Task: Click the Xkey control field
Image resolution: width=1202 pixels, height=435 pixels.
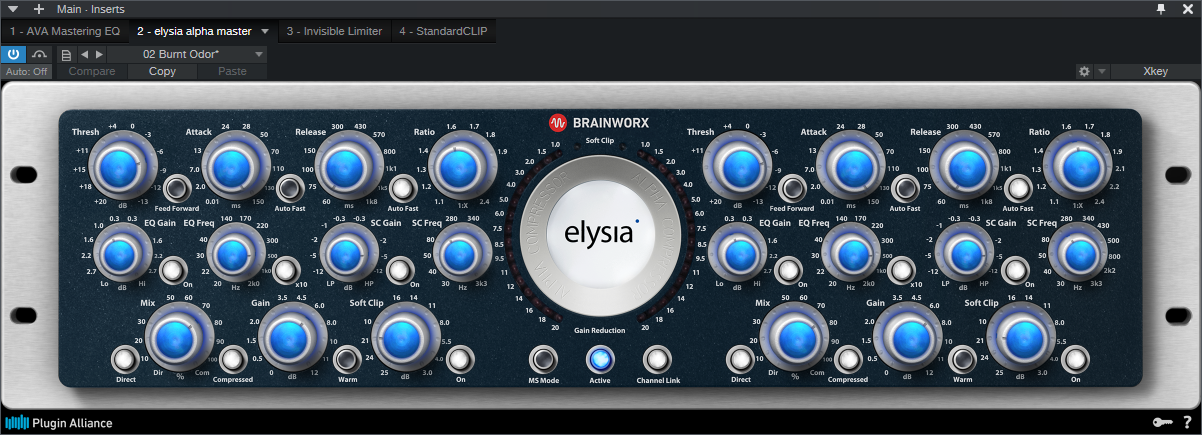Action: click(1155, 72)
